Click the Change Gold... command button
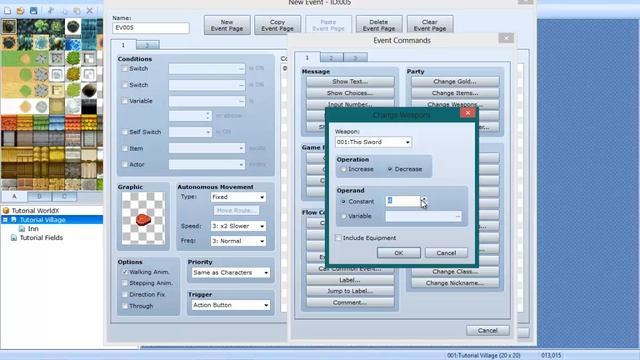The width and height of the screenshot is (640, 360). 455,82
